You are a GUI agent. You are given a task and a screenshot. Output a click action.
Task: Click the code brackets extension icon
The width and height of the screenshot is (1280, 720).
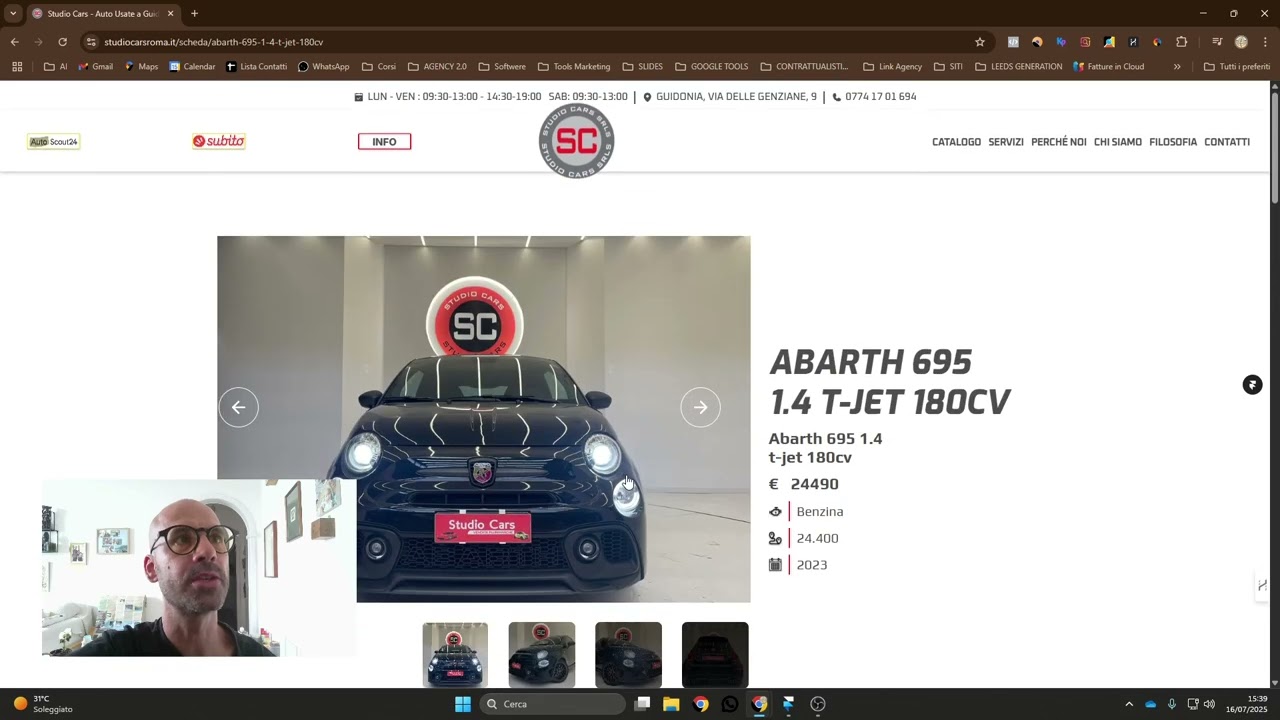coord(1013,42)
